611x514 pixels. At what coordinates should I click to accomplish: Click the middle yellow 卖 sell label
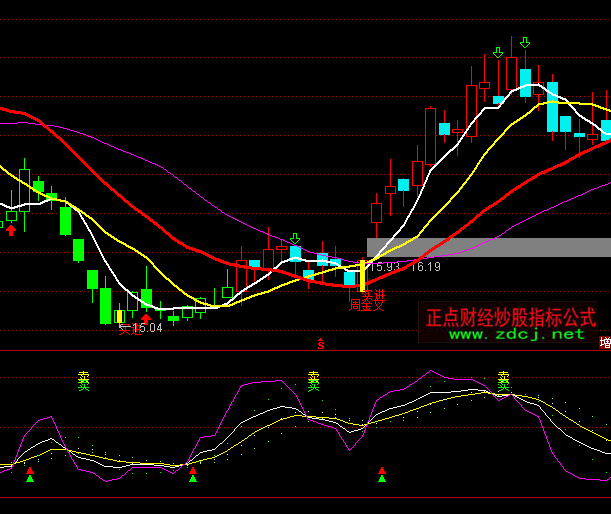(313, 381)
